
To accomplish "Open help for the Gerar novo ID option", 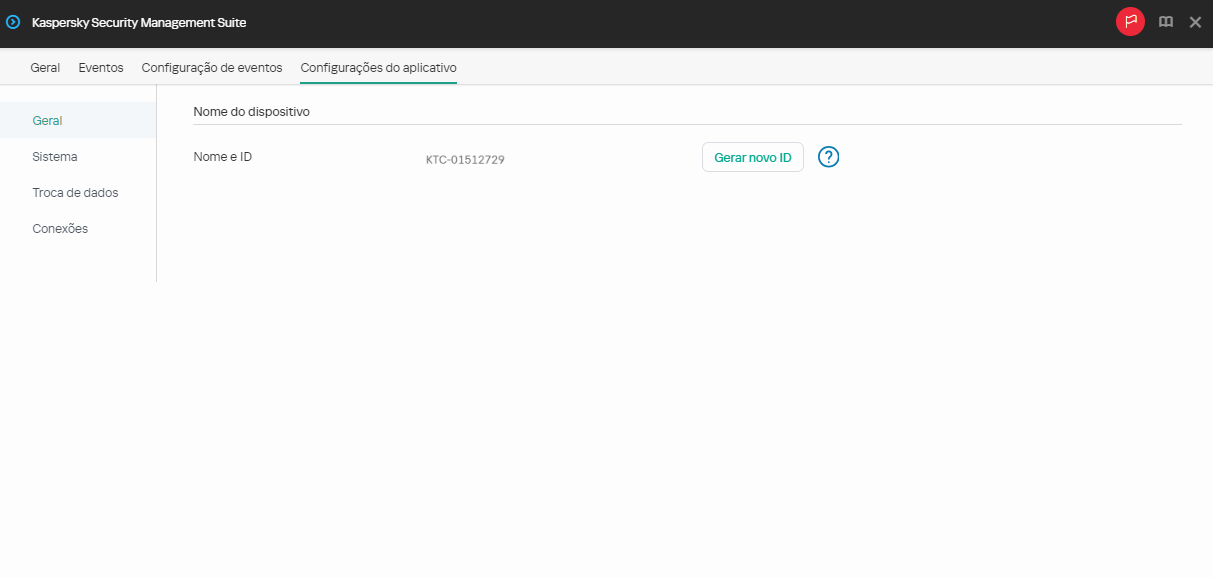I will (x=828, y=157).
